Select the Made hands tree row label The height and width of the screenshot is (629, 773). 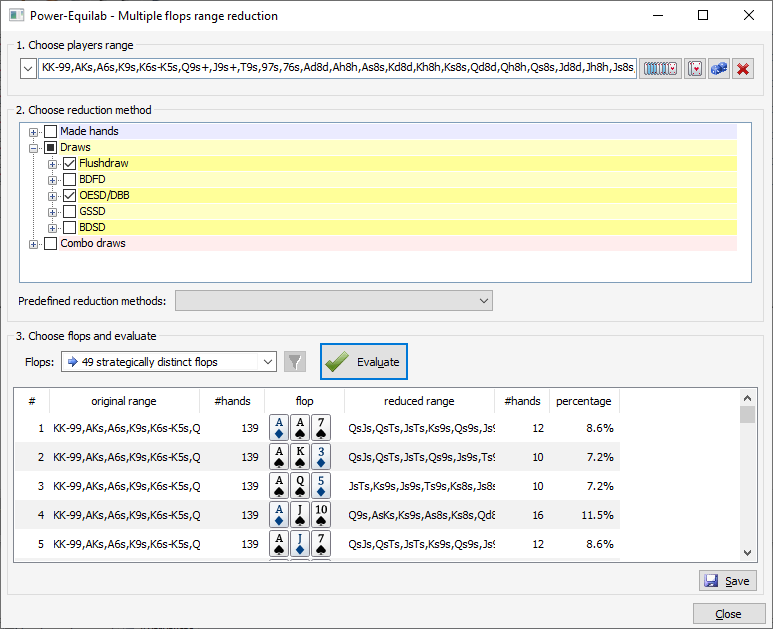click(89, 131)
